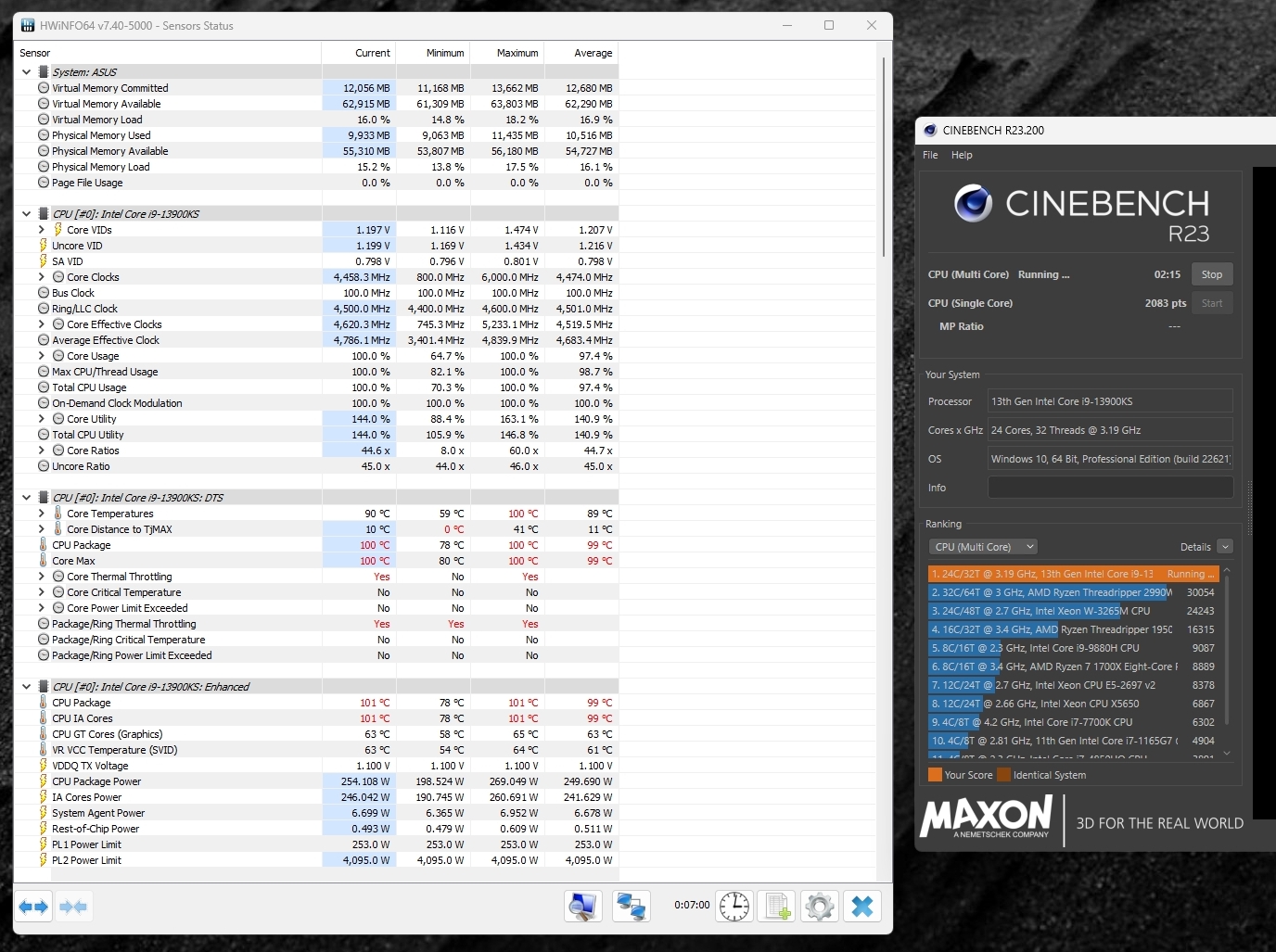Click the Total CPU Usage circle icon

click(43, 387)
